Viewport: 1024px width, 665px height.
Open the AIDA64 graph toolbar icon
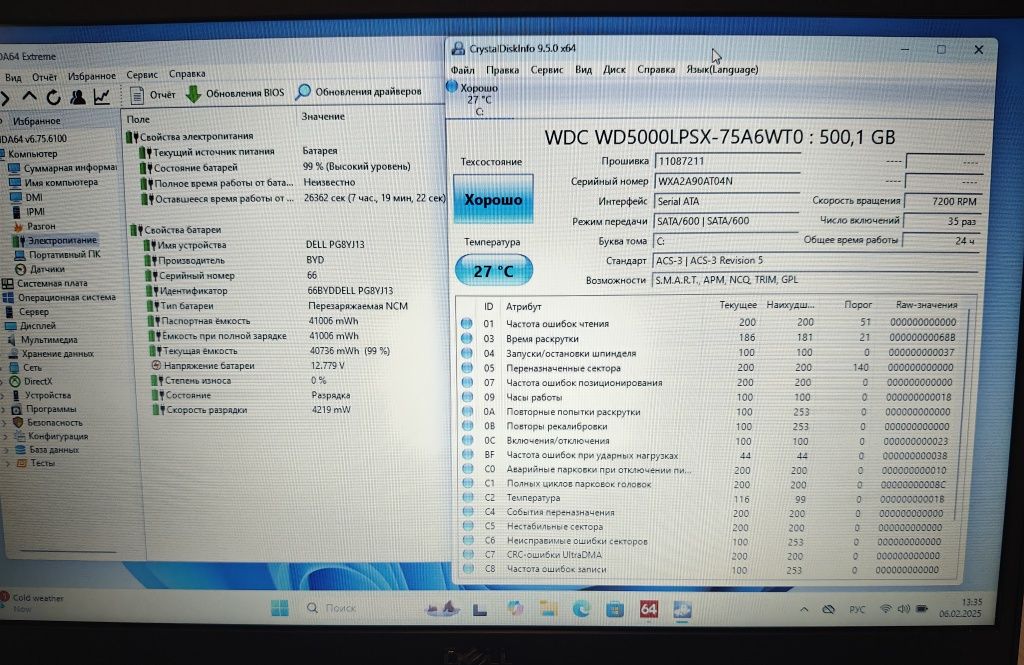coord(102,97)
